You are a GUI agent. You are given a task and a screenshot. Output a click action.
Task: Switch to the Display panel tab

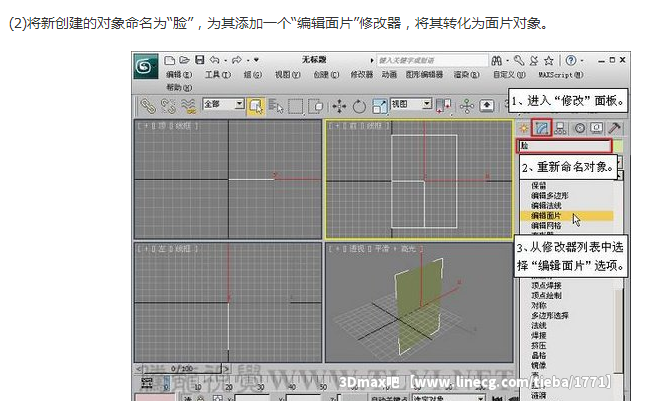(597, 128)
